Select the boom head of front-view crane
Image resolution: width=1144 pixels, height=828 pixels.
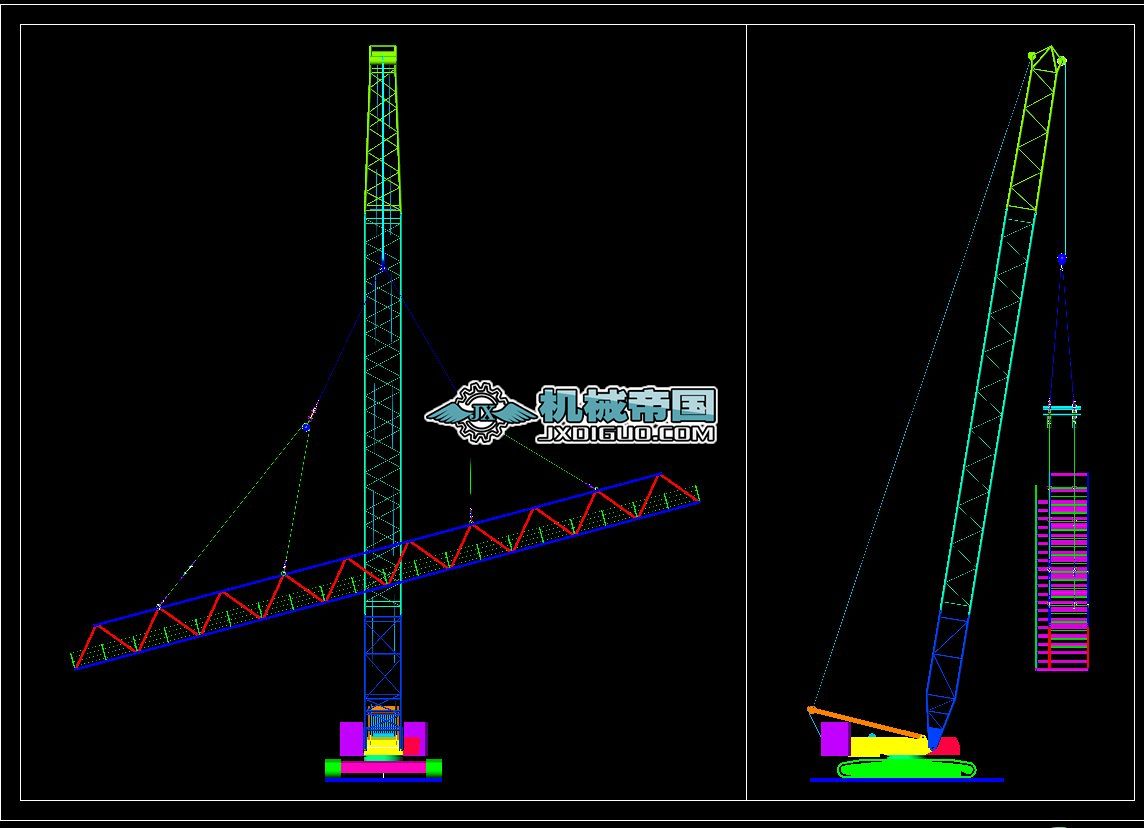pyautogui.click(x=382, y=55)
